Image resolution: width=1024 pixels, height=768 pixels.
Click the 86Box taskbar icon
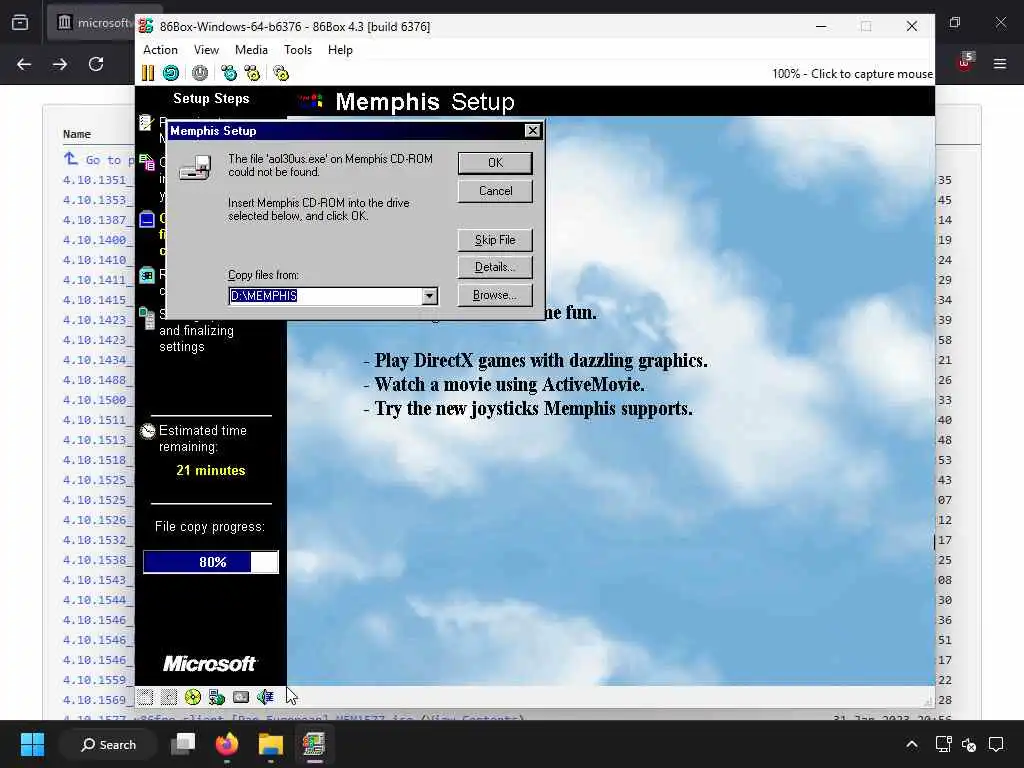(x=314, y=744)
